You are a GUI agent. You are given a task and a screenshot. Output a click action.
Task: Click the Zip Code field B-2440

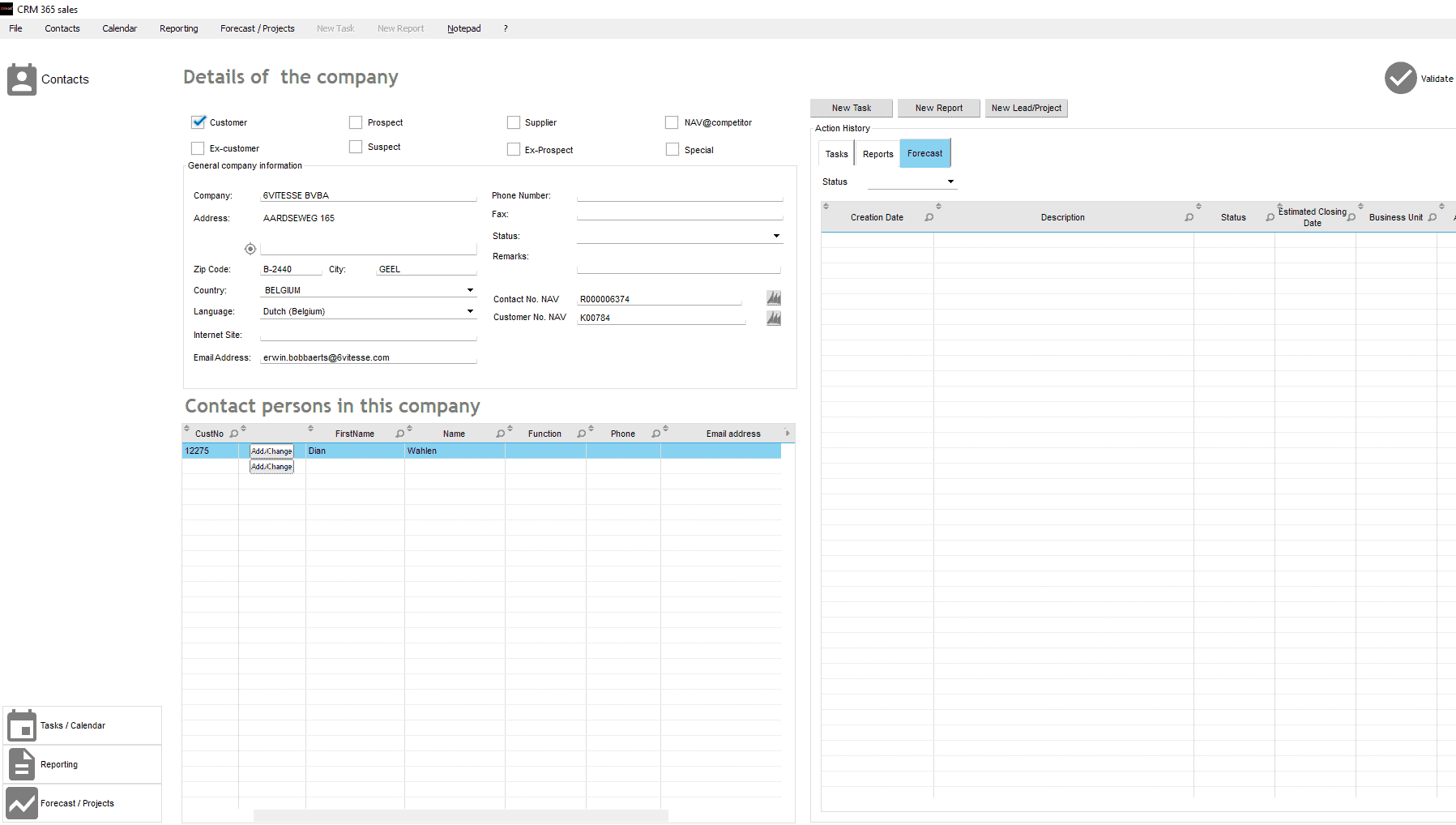click(291, 269)
